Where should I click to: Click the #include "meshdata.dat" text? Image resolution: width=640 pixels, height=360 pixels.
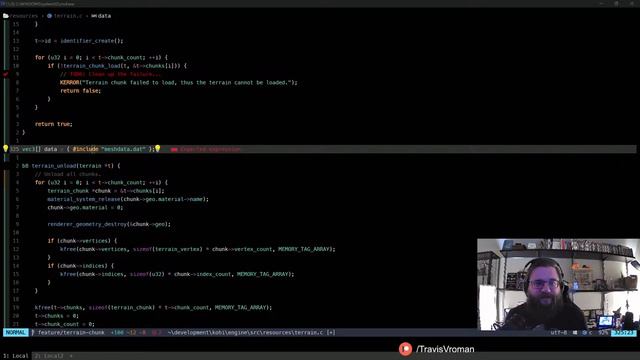tap(109, 149)
